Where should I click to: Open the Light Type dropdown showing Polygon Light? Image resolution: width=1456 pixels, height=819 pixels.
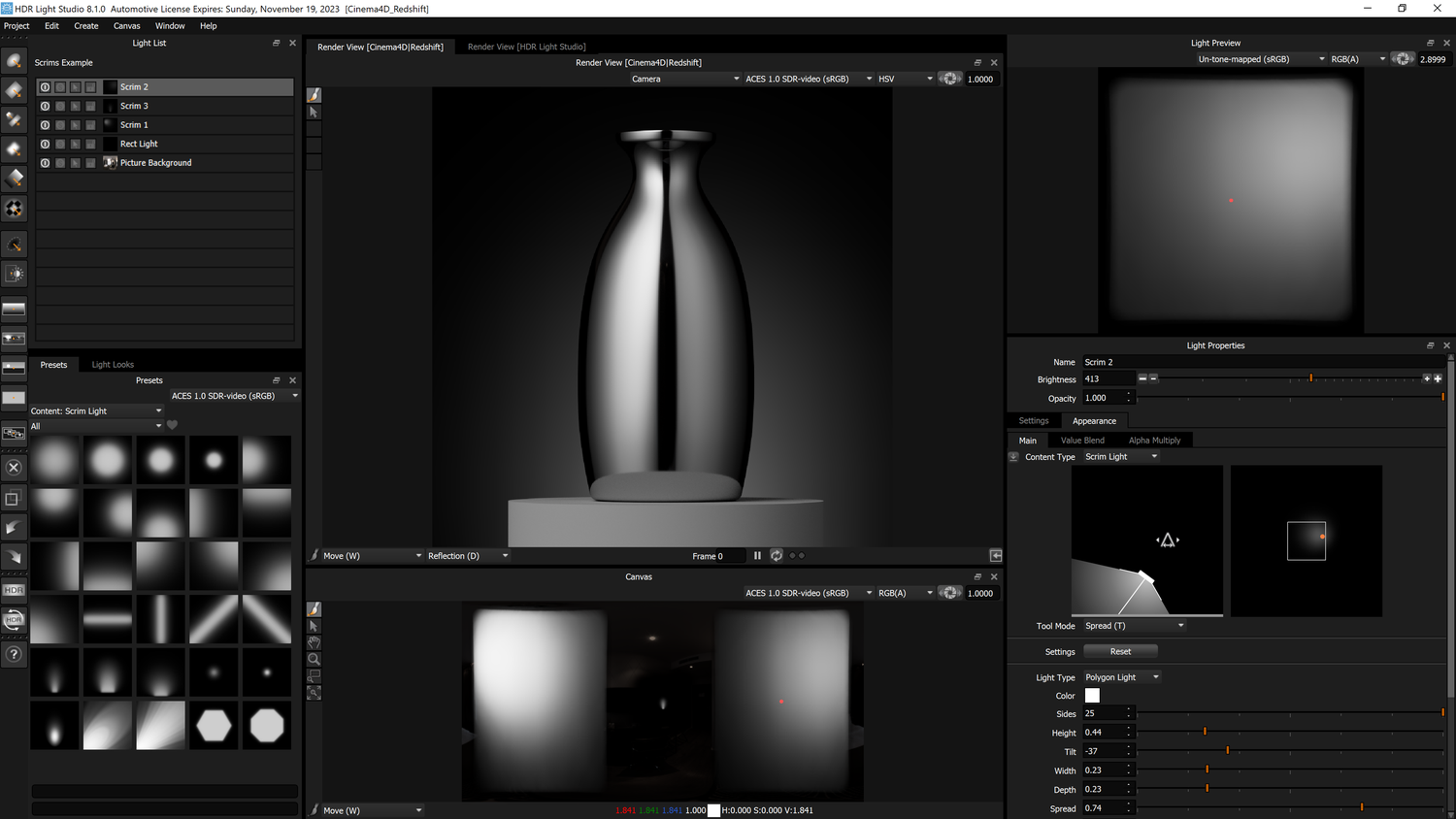tap(1121, 676)
